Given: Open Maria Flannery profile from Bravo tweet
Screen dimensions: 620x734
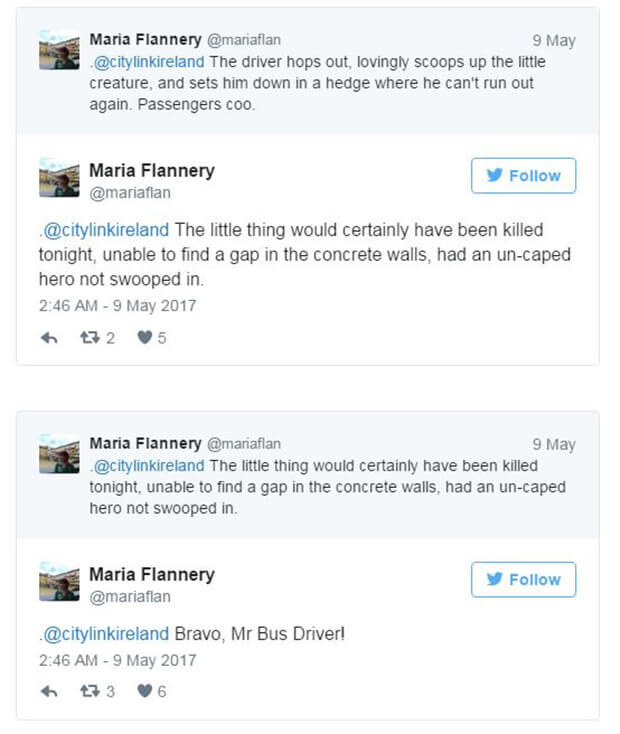Looking at the screenshot, I should coord(152,575).
